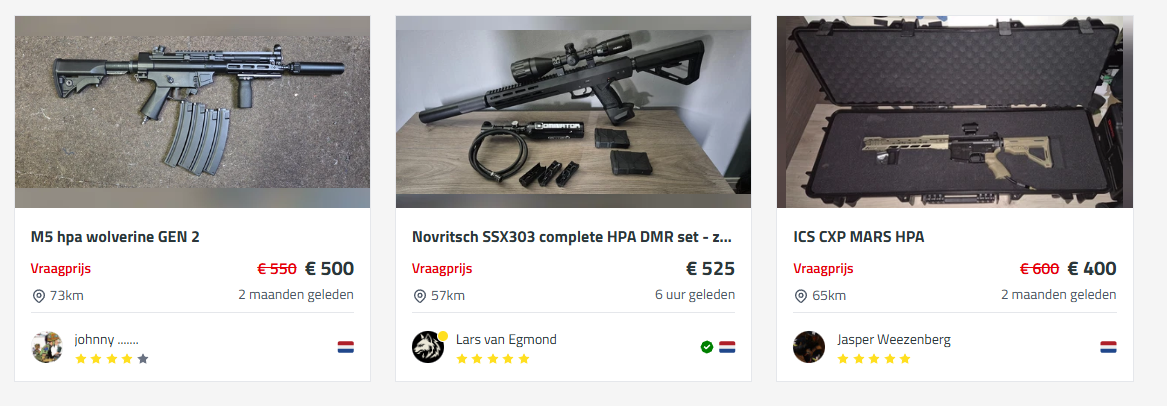This screenshot has width=1167, height=406.
Task: Click the € 525 asking price
Action: pos(710,268)
